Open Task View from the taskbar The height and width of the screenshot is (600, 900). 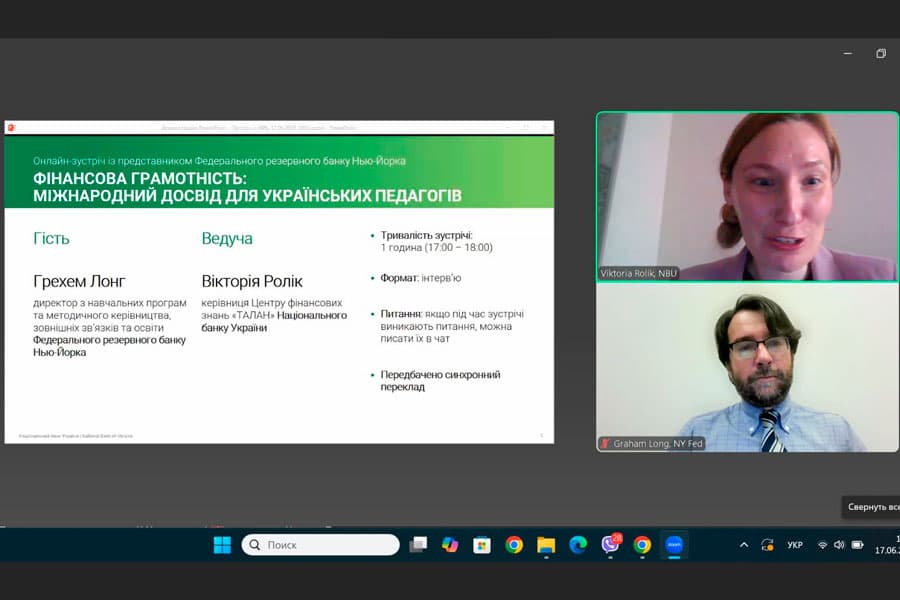418,545
